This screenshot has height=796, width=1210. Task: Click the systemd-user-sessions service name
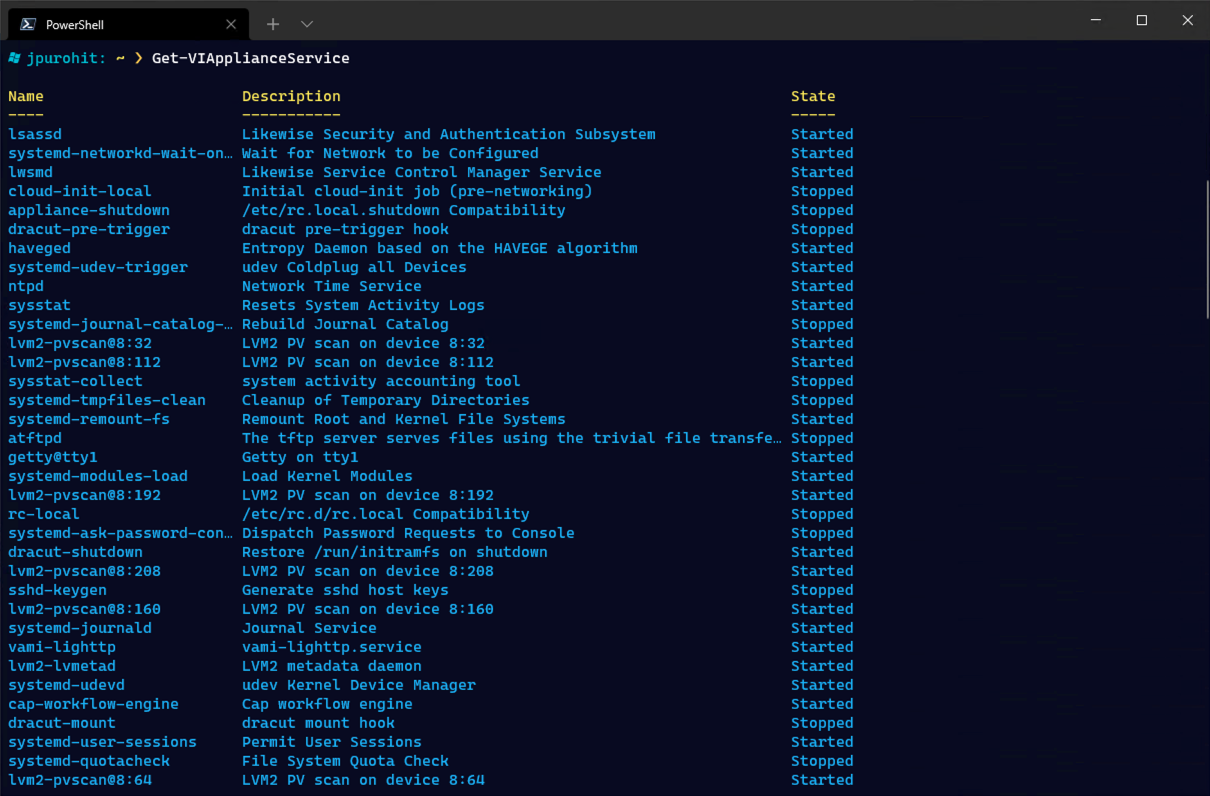[x=102, y=742]
